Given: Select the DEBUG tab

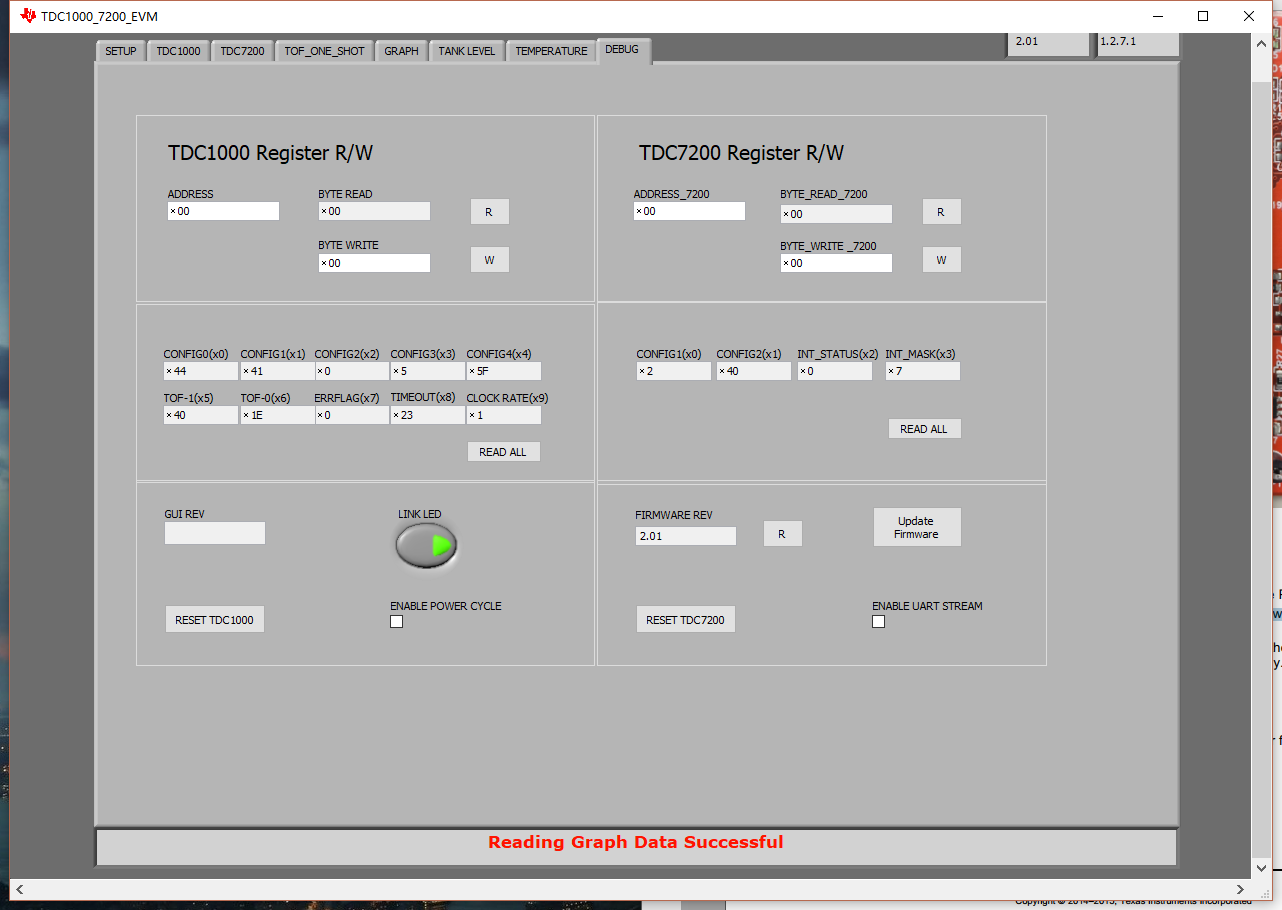Looking at the screenshot, I should point(622,50).
